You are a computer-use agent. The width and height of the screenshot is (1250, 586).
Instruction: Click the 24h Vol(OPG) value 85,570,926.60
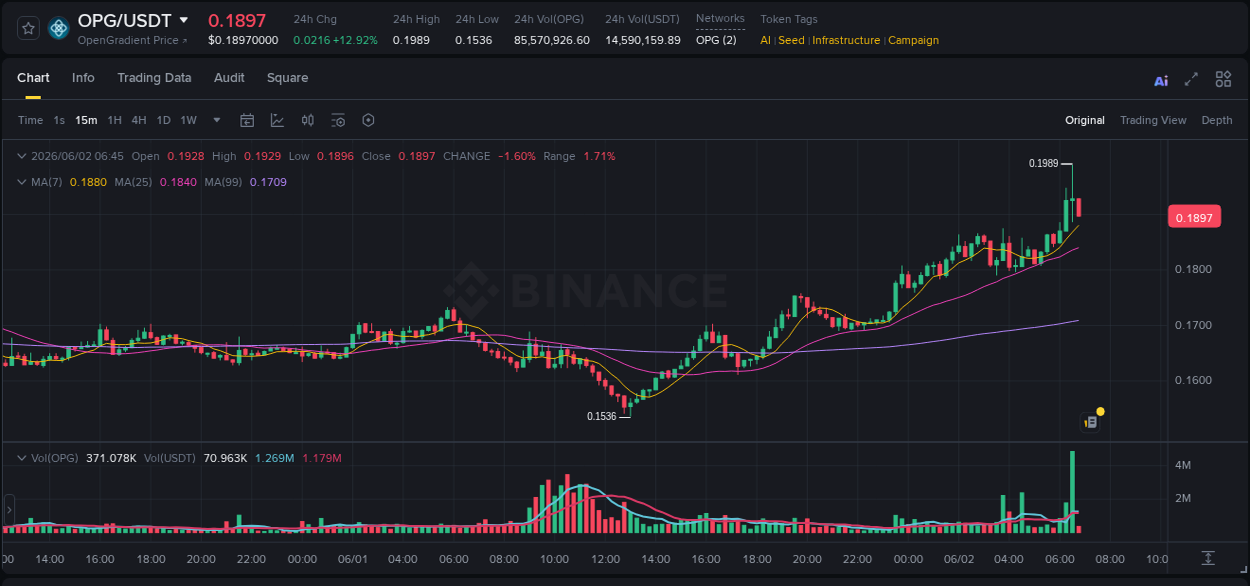[552, 40]
